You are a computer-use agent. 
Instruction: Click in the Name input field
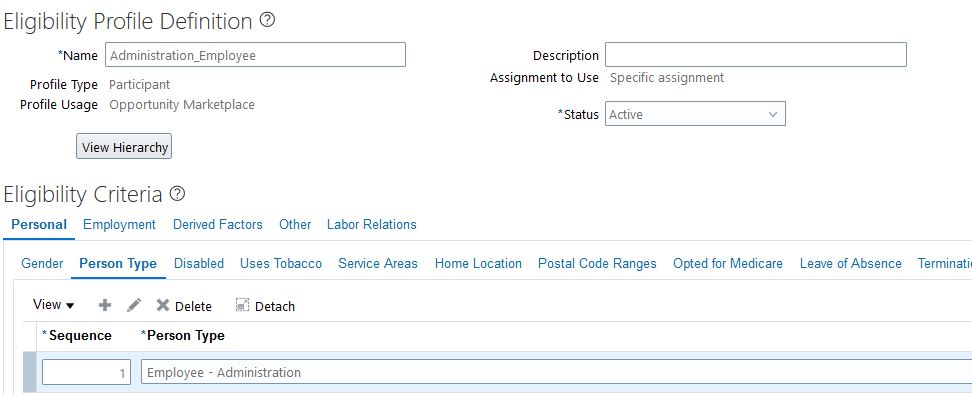tap(255, 55)
